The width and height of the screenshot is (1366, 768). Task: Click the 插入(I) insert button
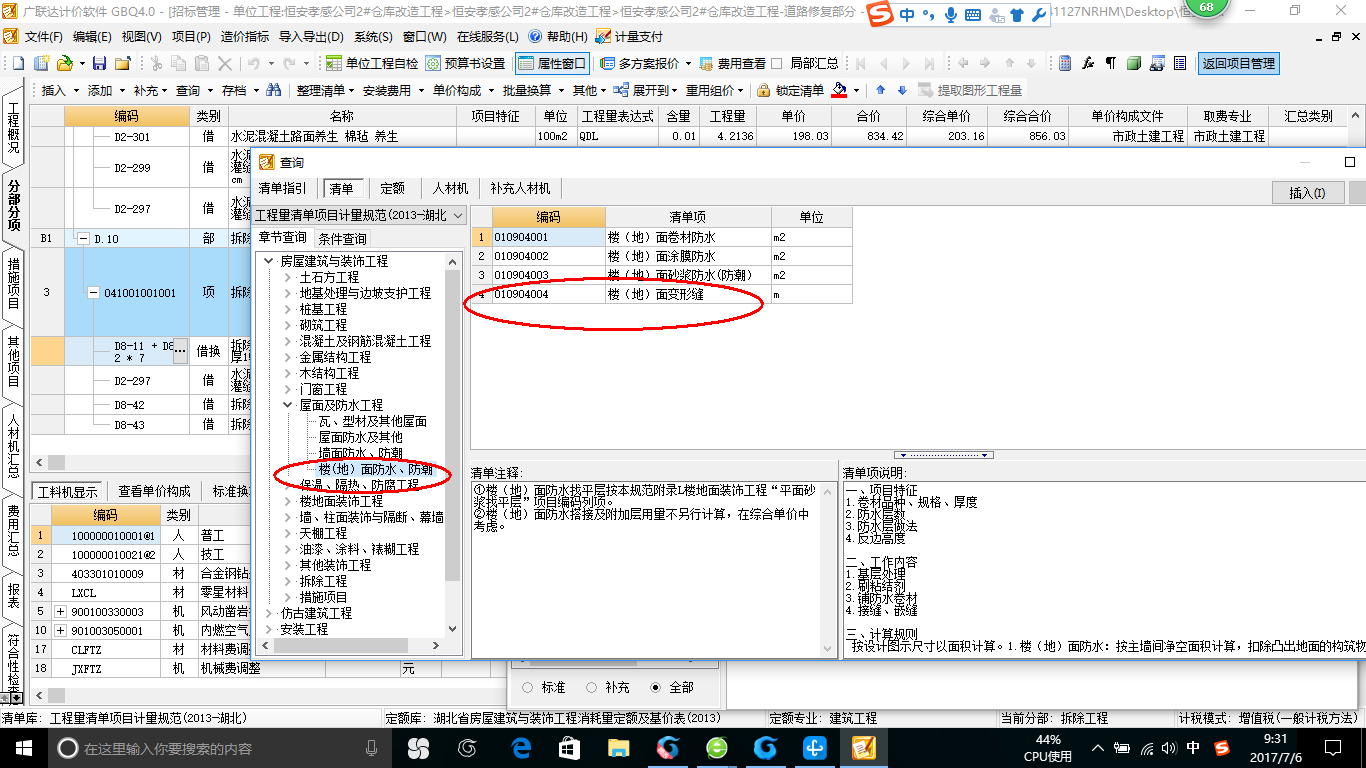(1307, 193)
